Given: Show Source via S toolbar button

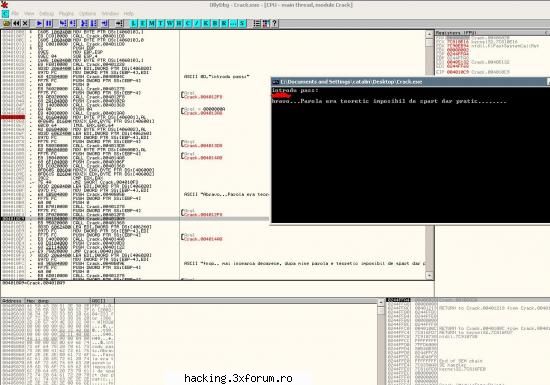Looking at the screenshot, I should click(x=242, y=23).
